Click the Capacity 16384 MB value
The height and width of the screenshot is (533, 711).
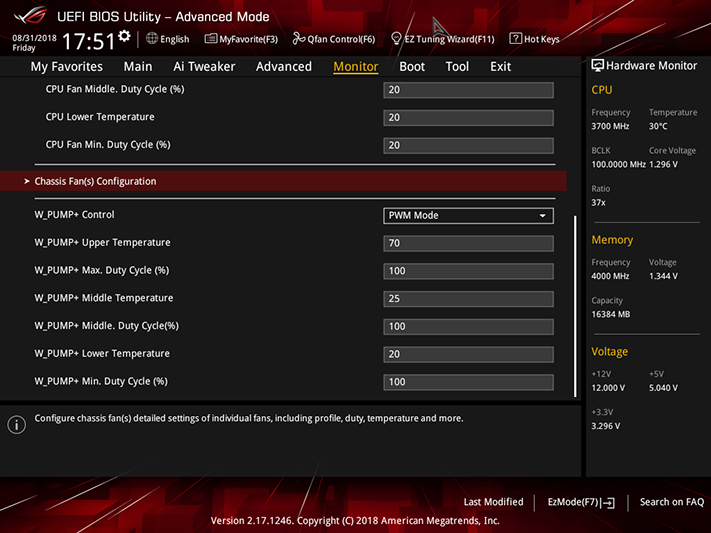click(x=610, y=314)
